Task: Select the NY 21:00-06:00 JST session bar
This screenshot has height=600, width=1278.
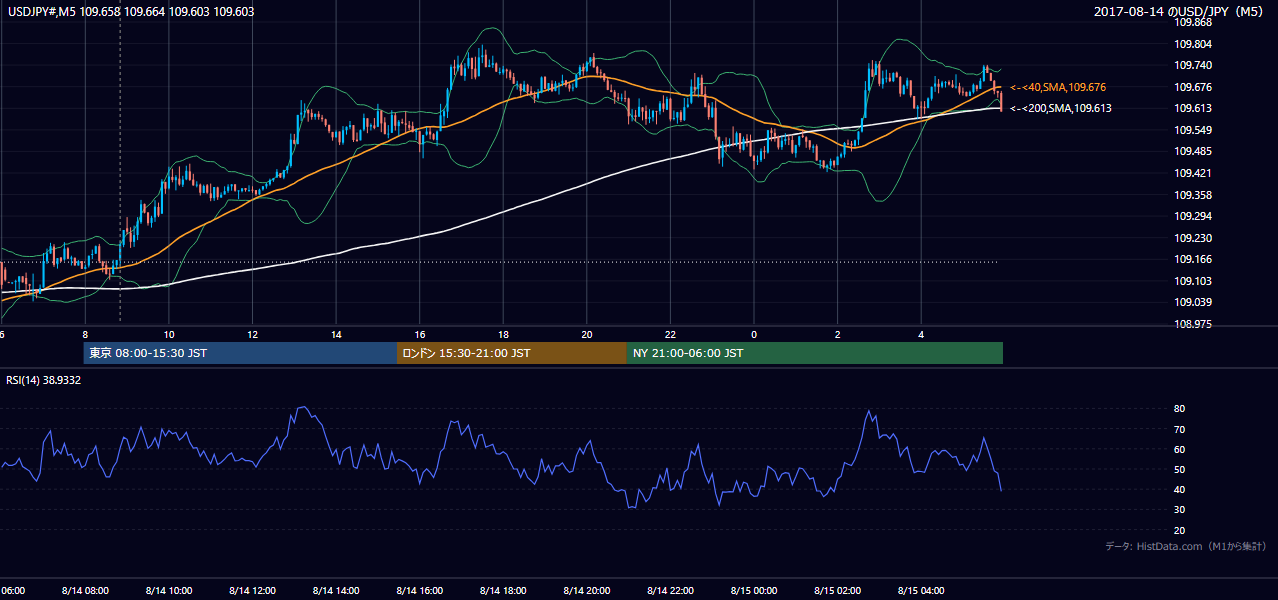Action: (x=815, y=353)
